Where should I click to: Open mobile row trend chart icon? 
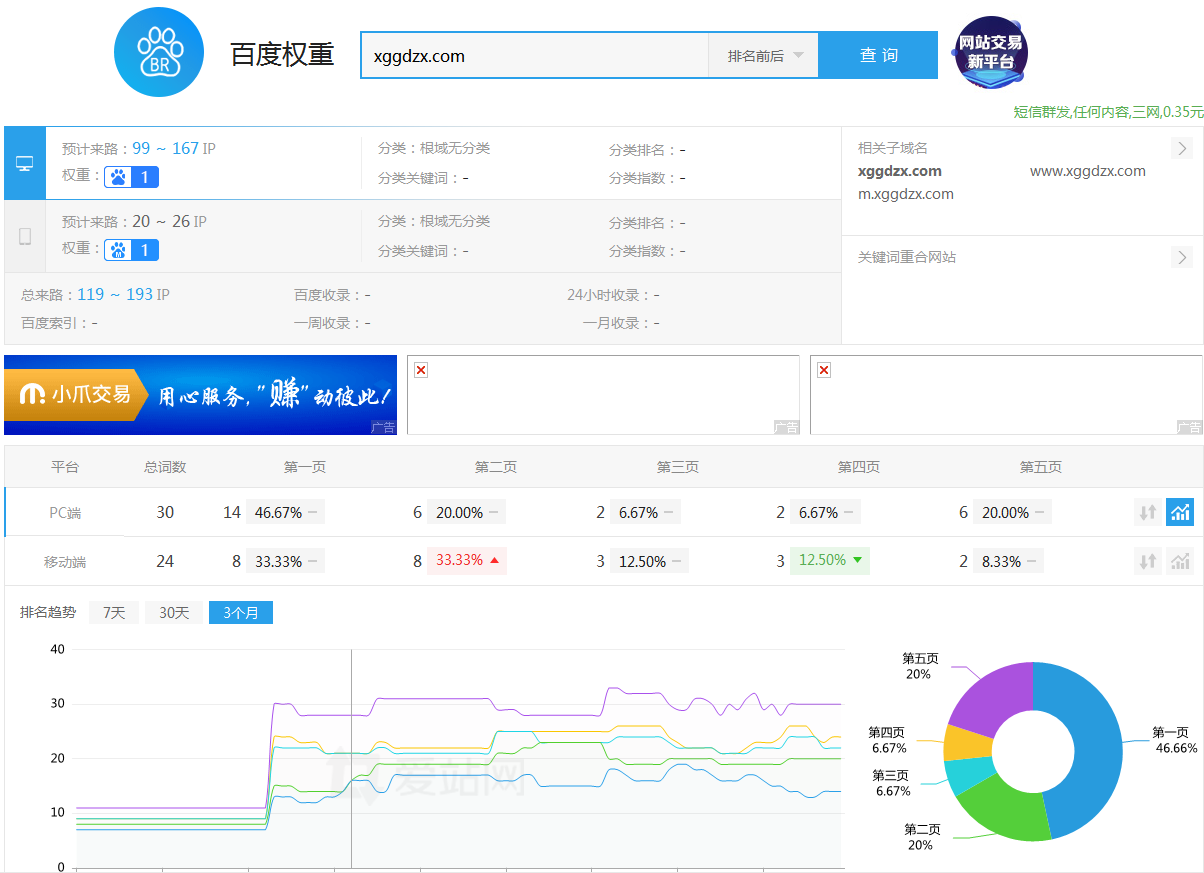(x=1180, y=561)
